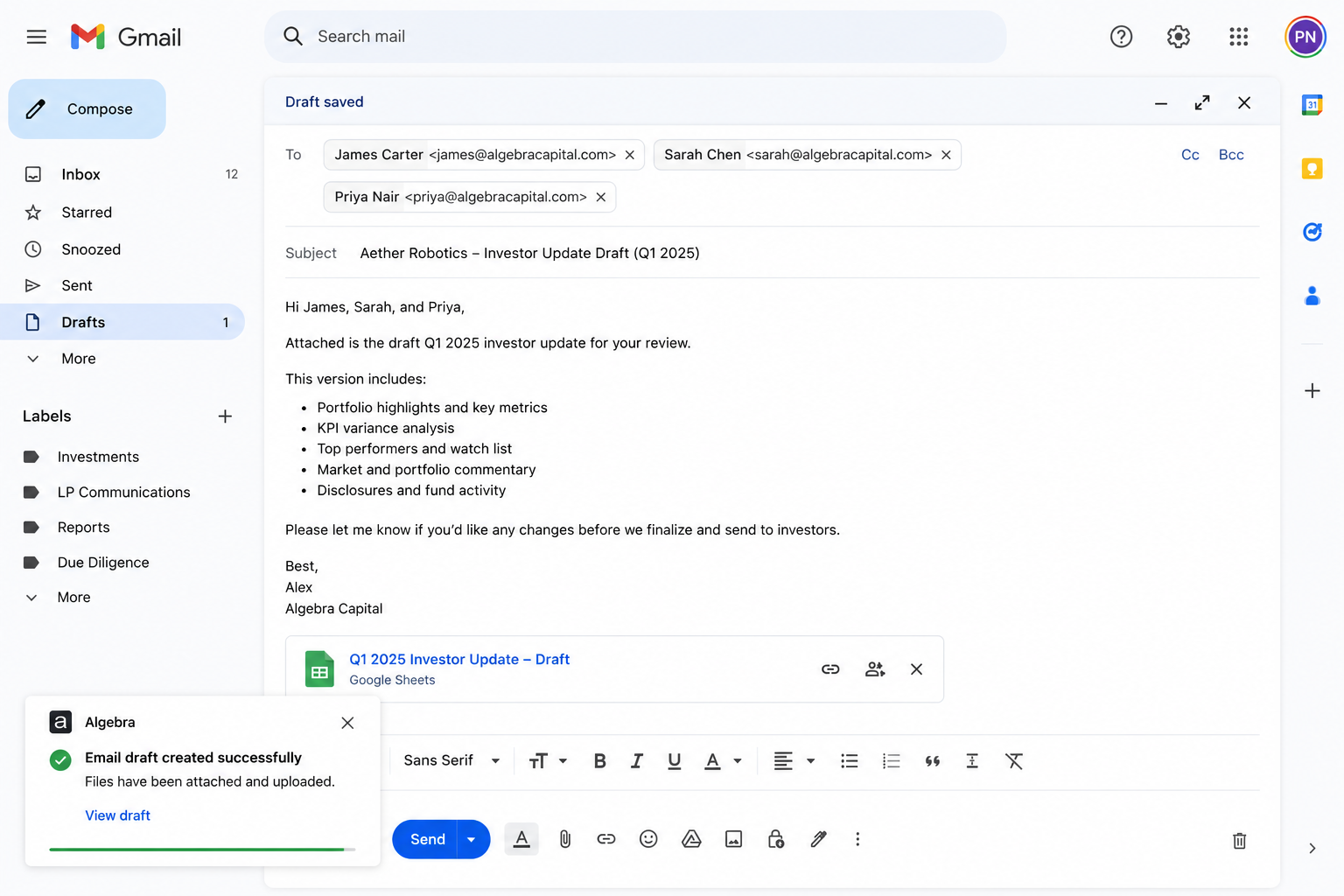Discard draft trash icon
The width and height of the screenshot is (1344, 896).
click(x=1239, y=841)
